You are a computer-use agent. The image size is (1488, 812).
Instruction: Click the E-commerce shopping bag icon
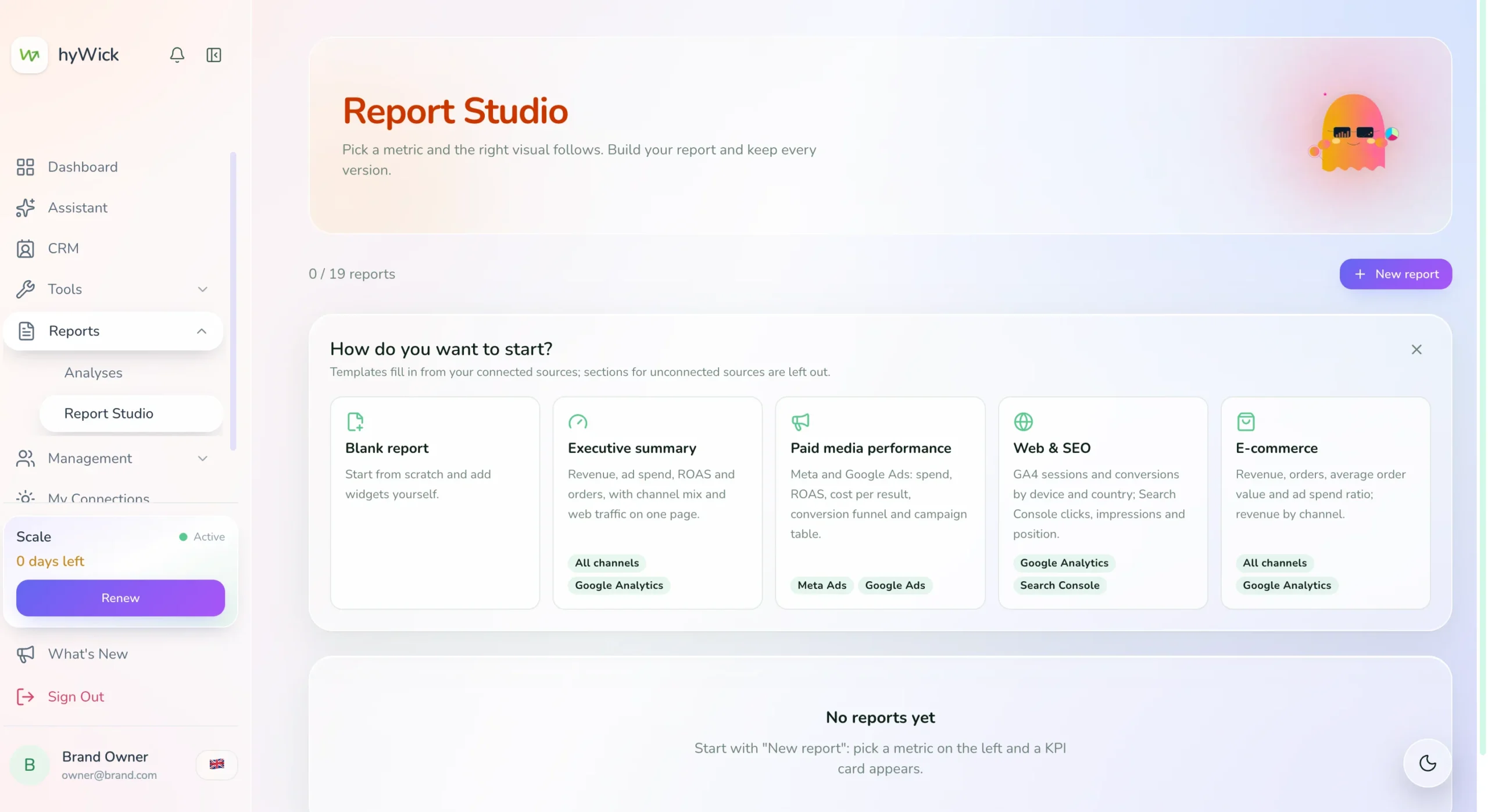1245,421
